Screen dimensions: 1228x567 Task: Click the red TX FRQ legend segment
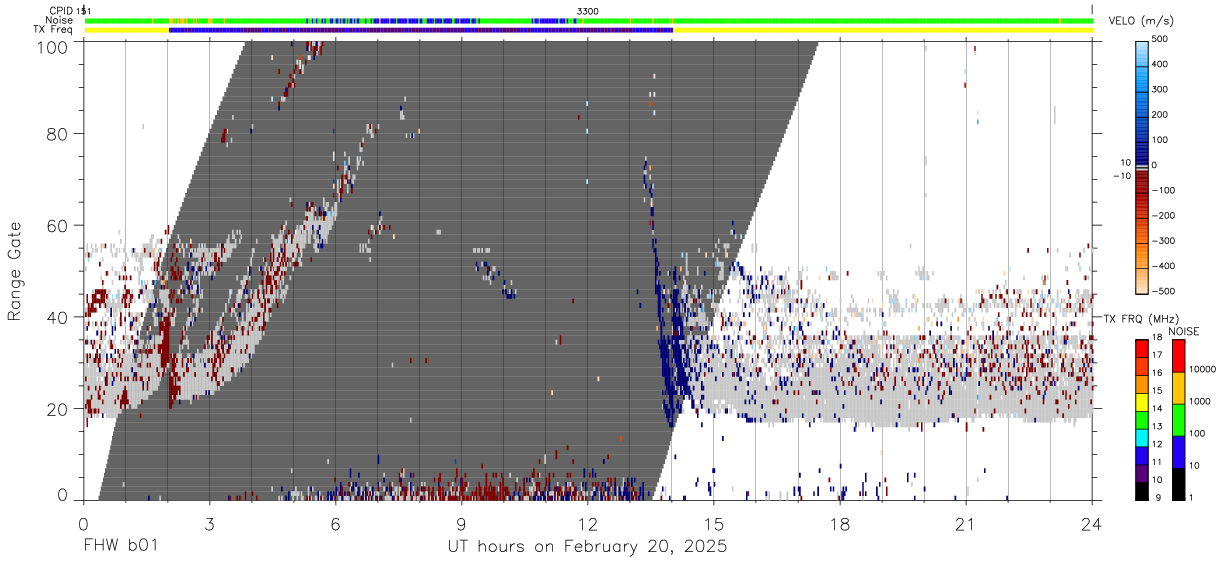(x=1142, y=346)
